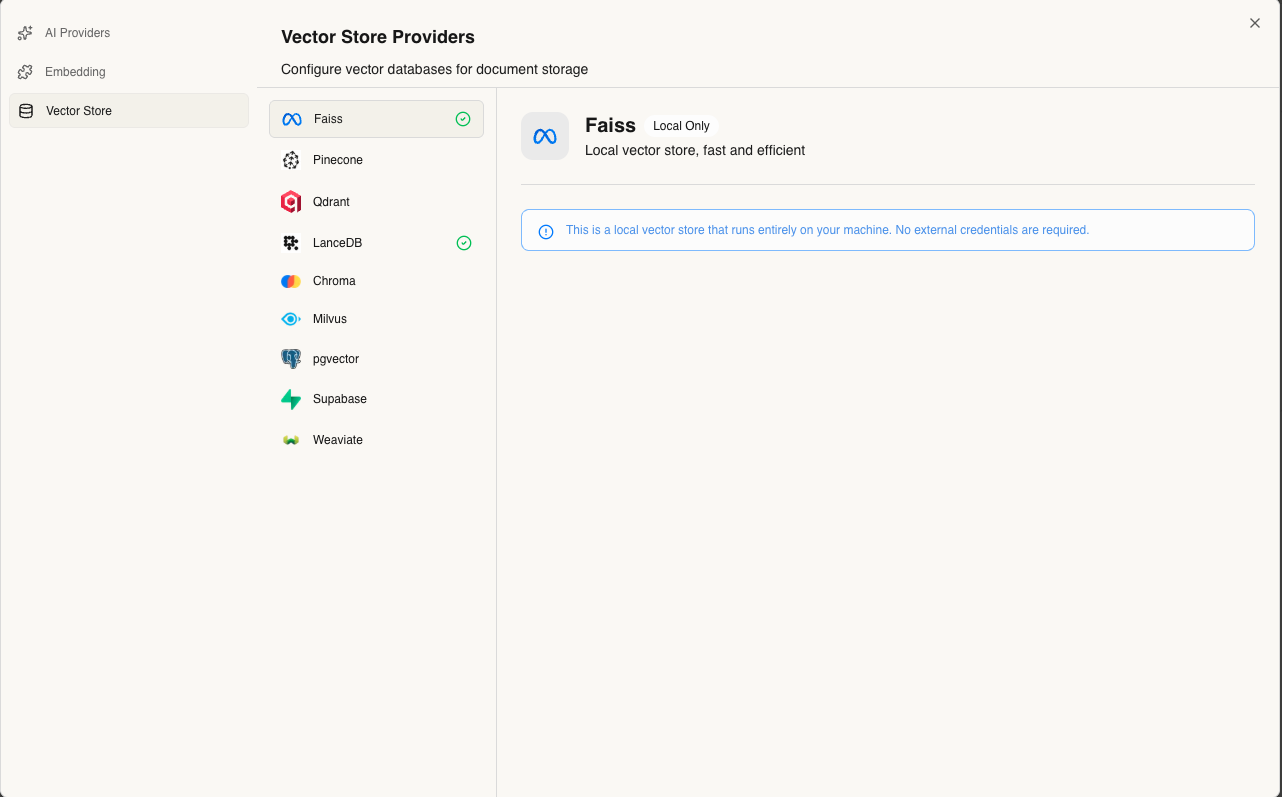Click the Faiss Meta logo in list

click(x=292, y=119)
